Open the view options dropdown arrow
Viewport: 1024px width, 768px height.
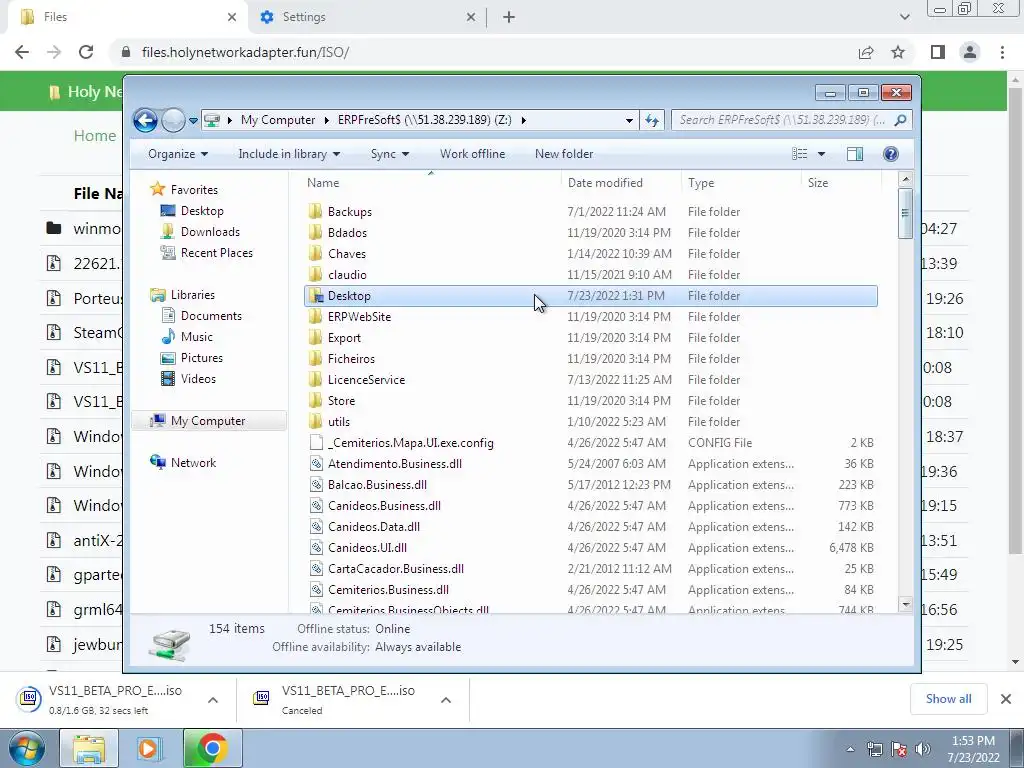tap(822, 154)
